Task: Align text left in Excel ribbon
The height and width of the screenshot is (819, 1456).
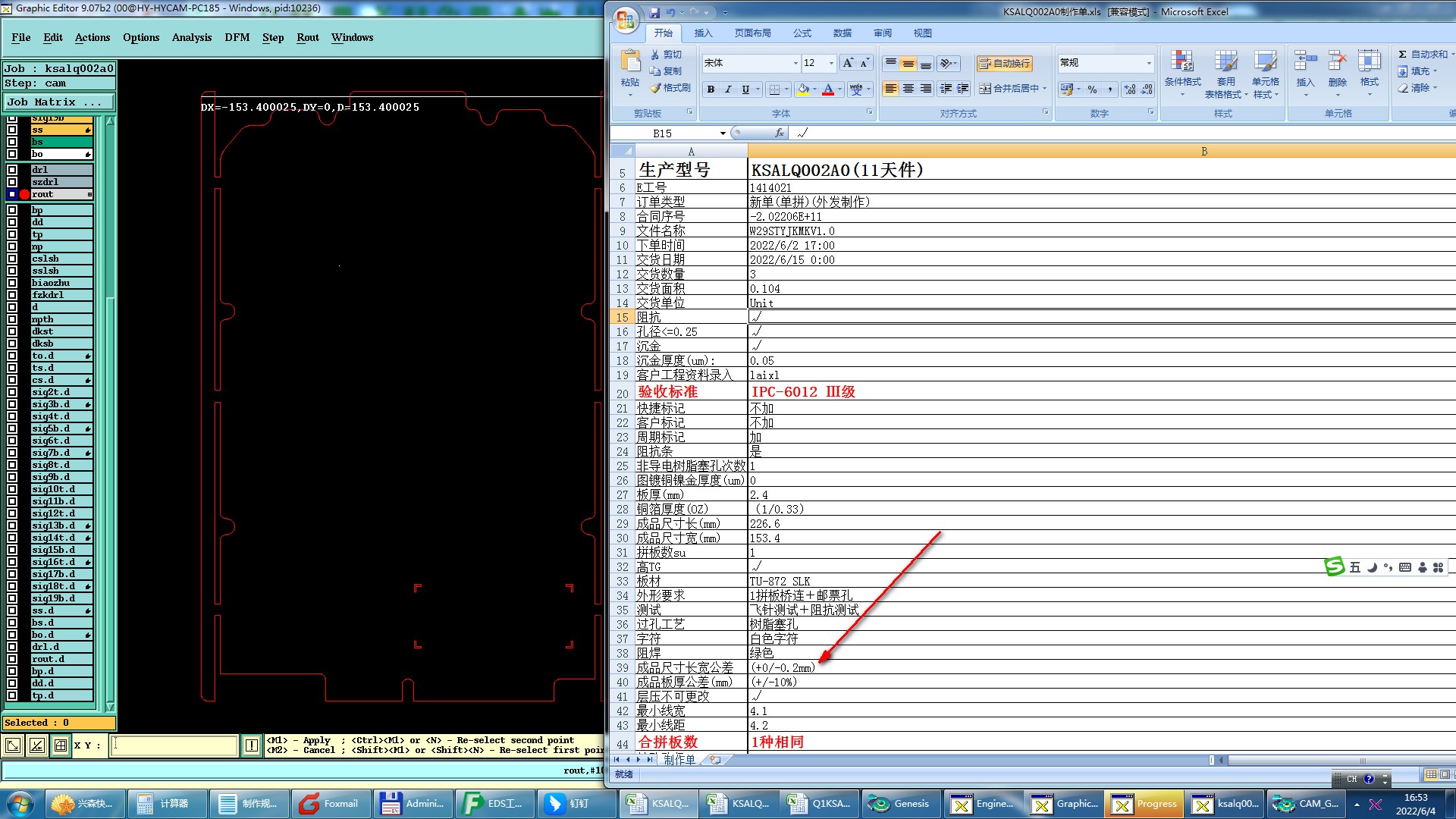Action: [890, 89]
